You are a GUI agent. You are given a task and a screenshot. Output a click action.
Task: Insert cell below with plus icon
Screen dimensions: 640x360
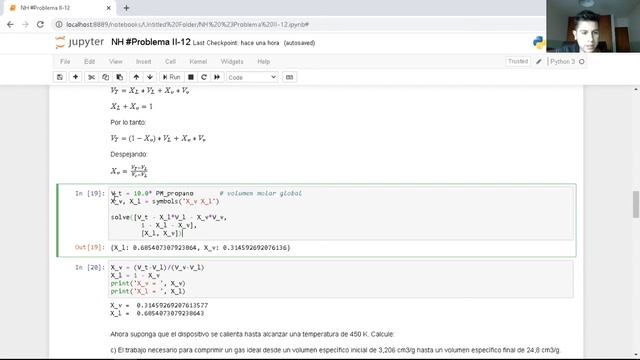76,77
